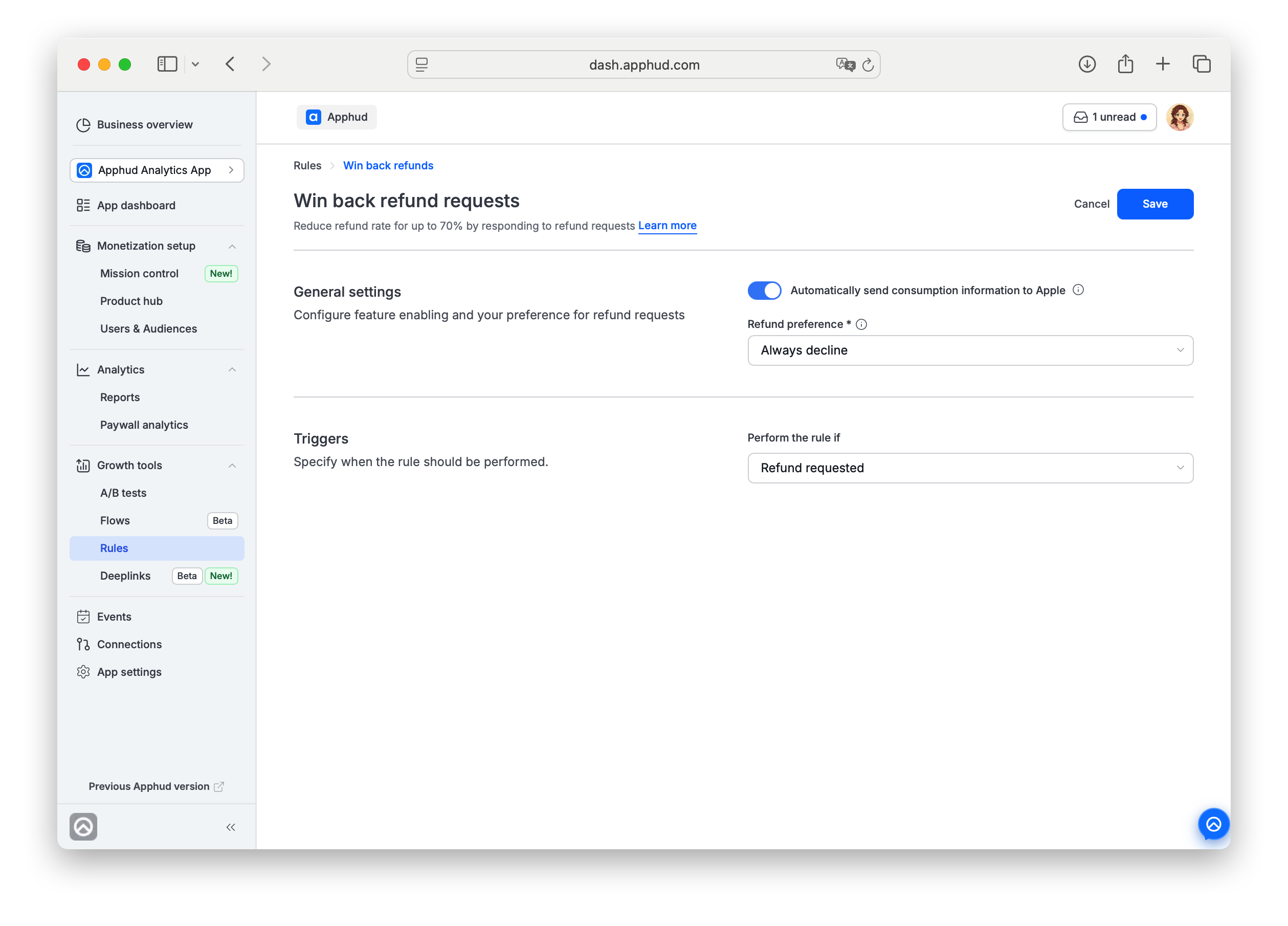Go to A/B tests in sidebar
The image size is (1288, 926).
(123, 493)
